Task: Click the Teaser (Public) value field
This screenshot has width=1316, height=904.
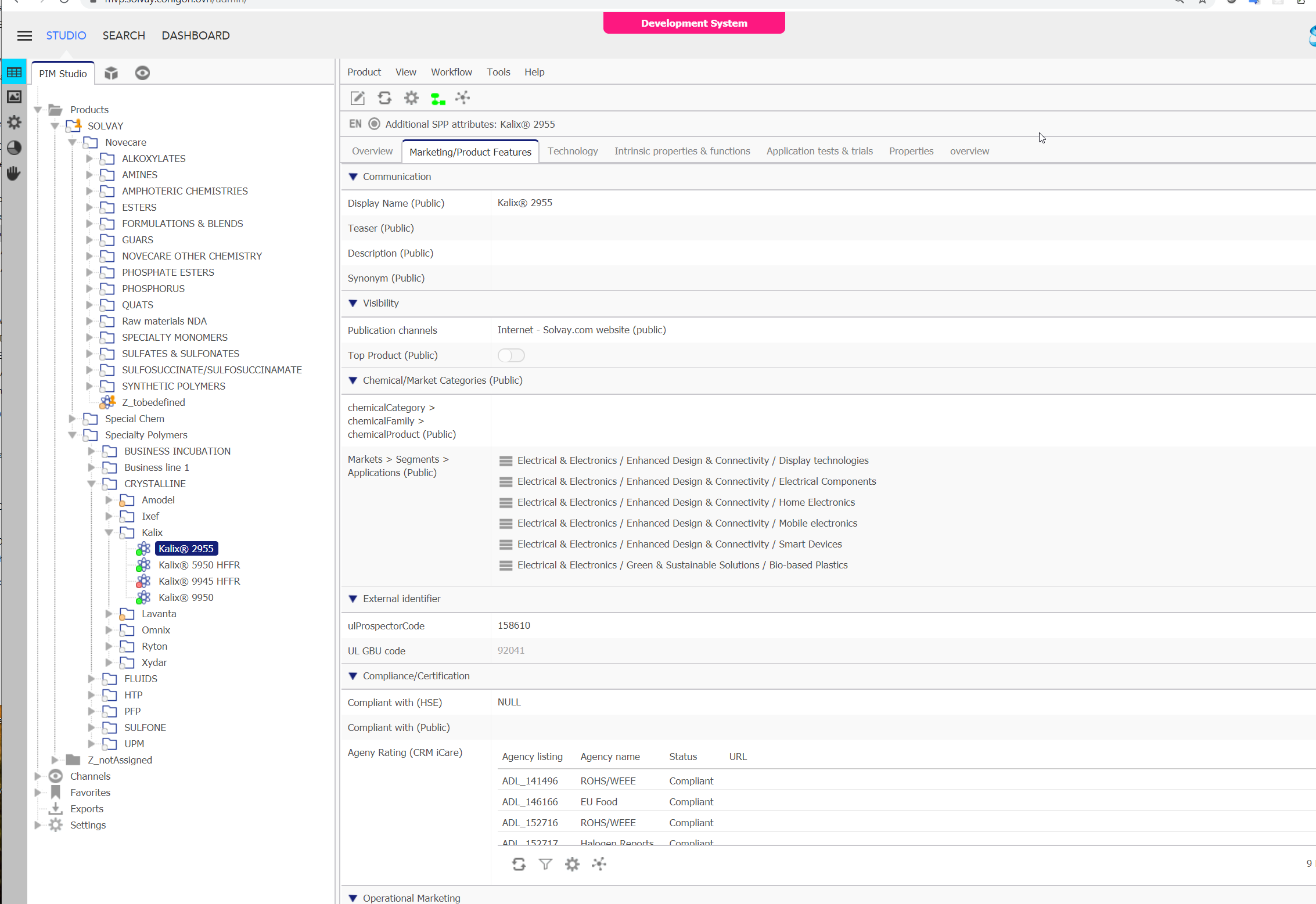Action: 903,228
